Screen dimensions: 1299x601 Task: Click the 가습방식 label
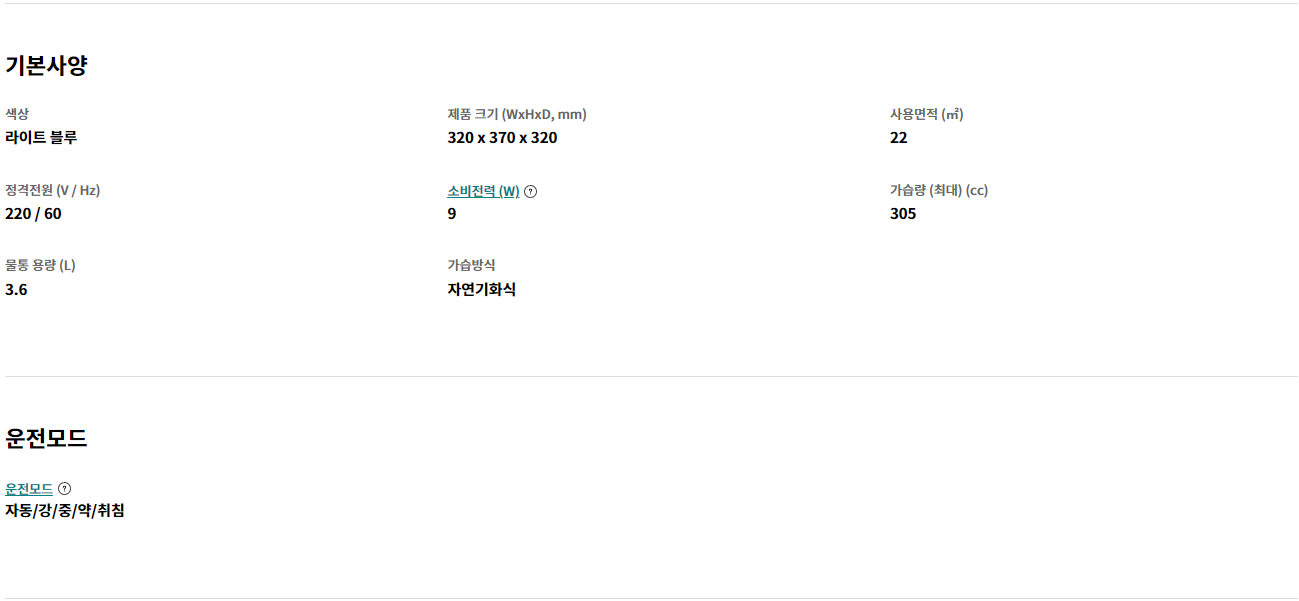tap(471, 265)
